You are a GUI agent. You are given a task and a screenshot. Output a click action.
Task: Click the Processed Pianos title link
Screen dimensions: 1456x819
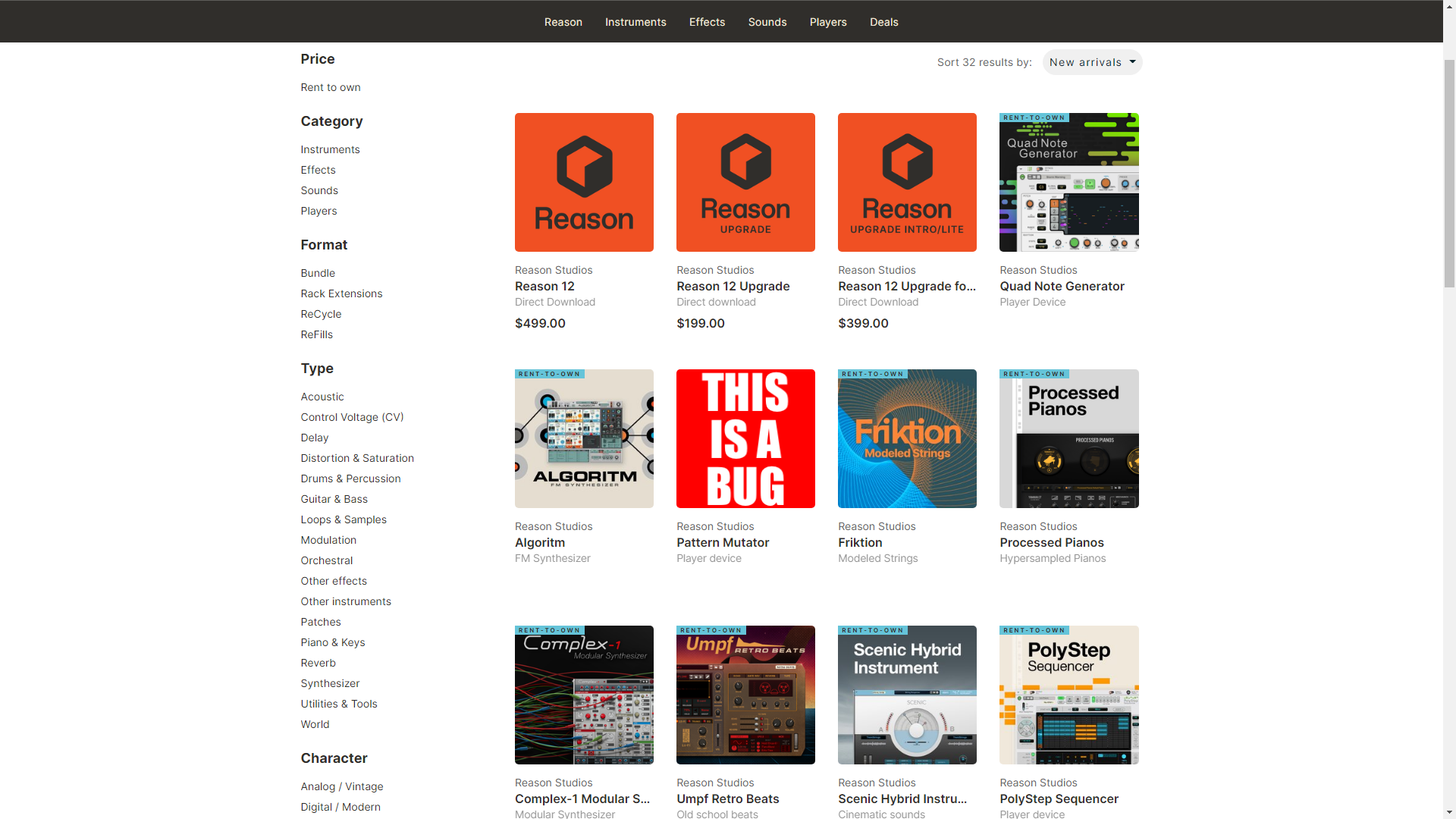tap(1052, 542)
